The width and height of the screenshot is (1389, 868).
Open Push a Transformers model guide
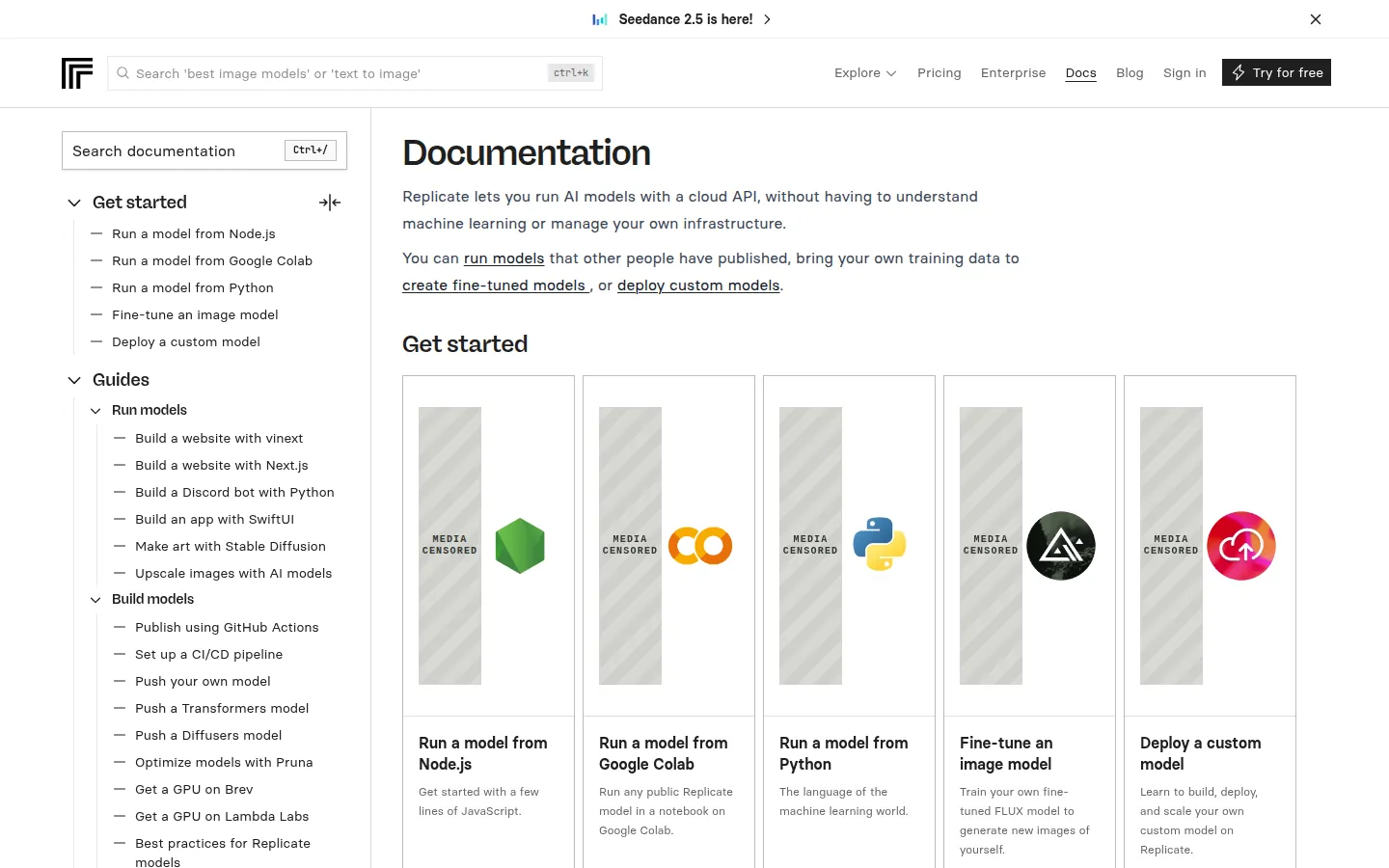tap(222, 708)
